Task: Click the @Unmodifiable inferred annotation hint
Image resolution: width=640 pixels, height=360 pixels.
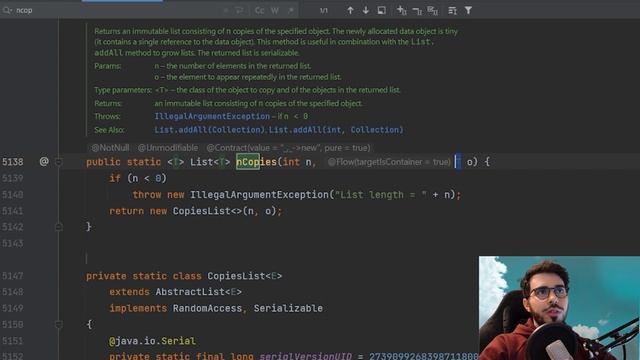Action: click(168, 148)
